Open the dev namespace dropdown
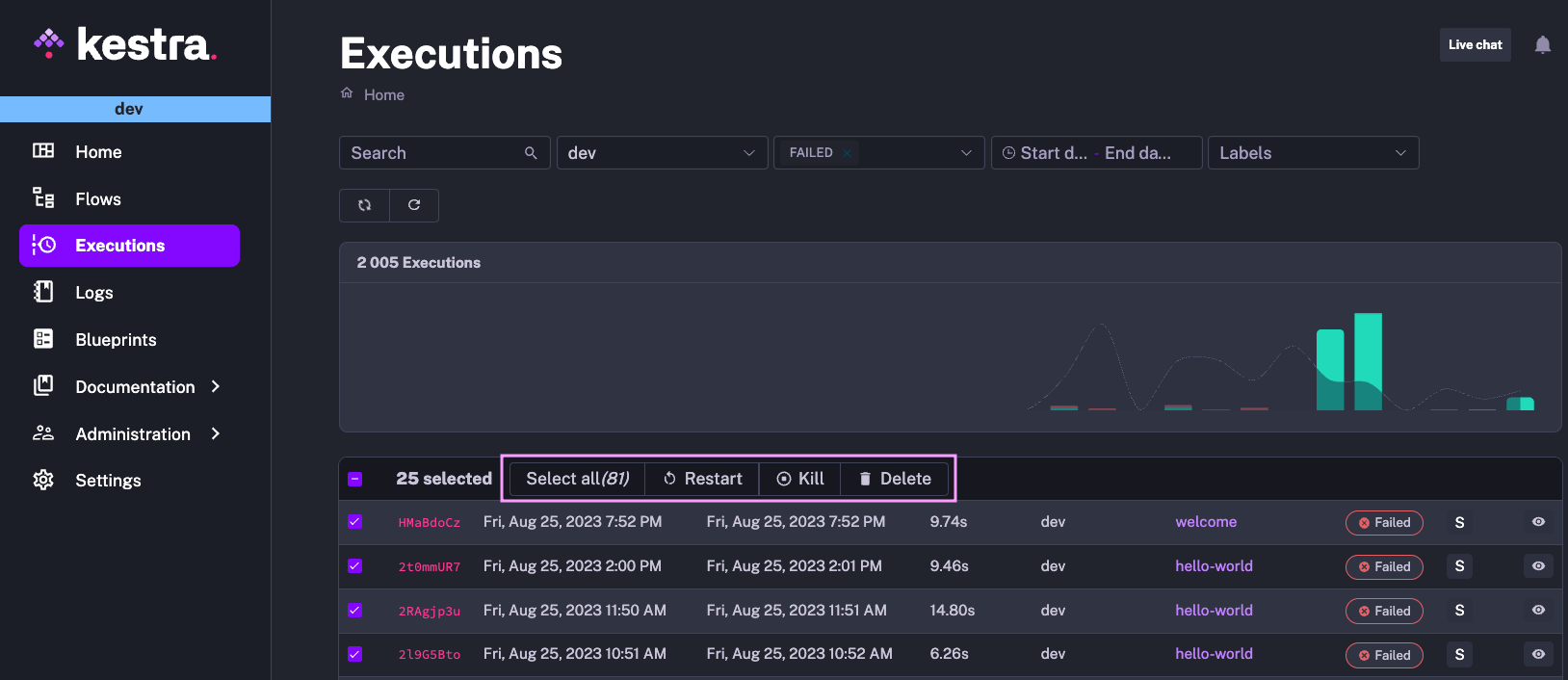Image resolution: width=1568 pixels, height=680 pixels. 662,152
